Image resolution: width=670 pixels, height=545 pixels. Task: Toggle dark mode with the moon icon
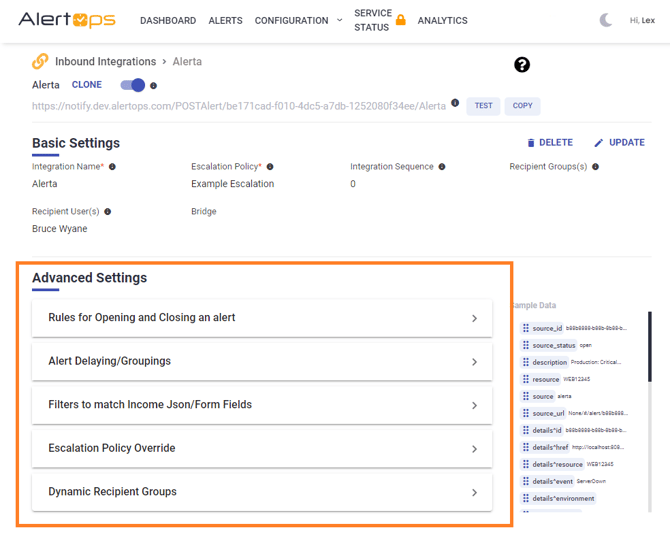coord(606,20)
